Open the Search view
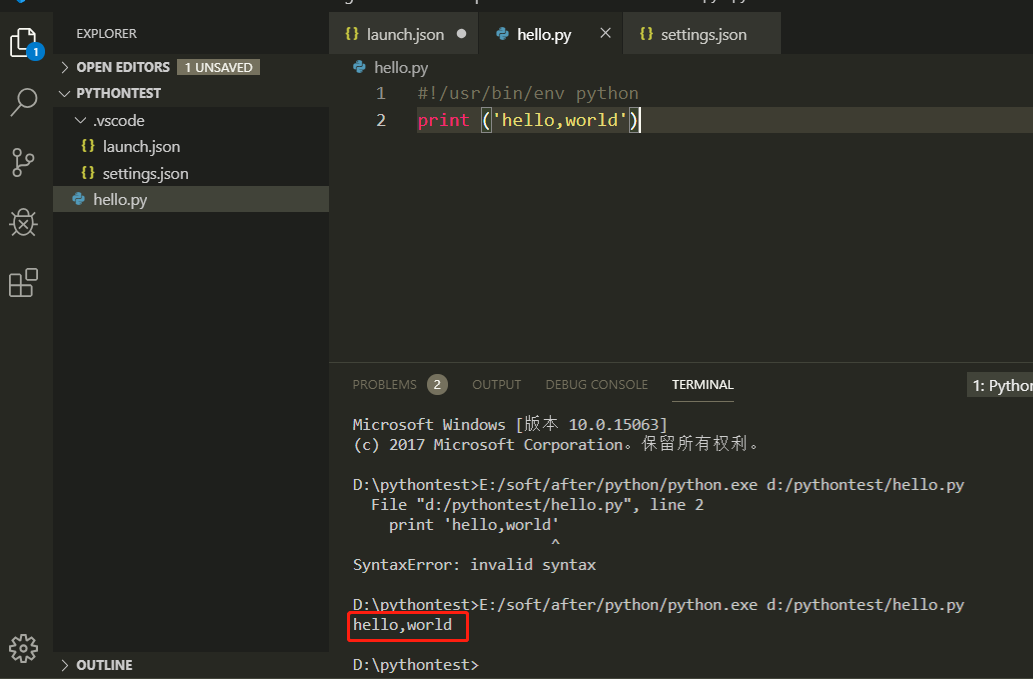 click(x=23, y=102)
